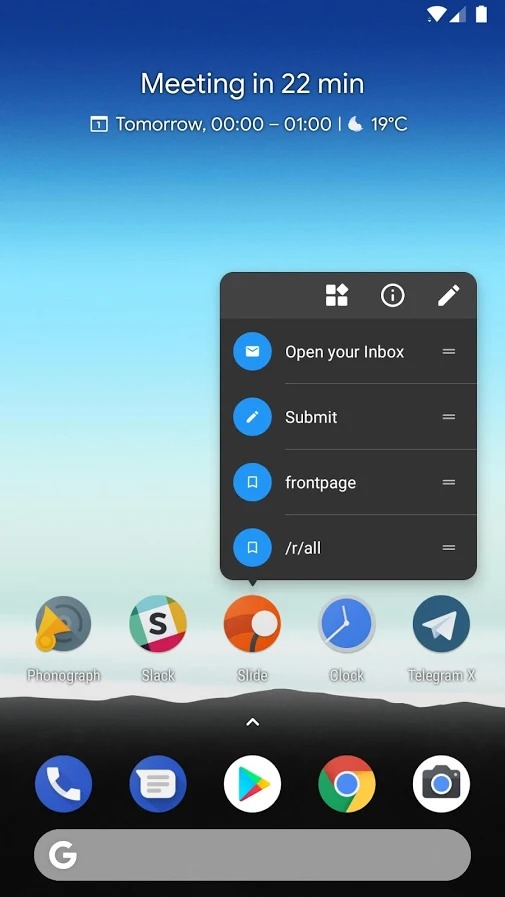Viewport: 505px width, 897px height.
Task: Select the /r/all shortcut
Action: (348, 547)
